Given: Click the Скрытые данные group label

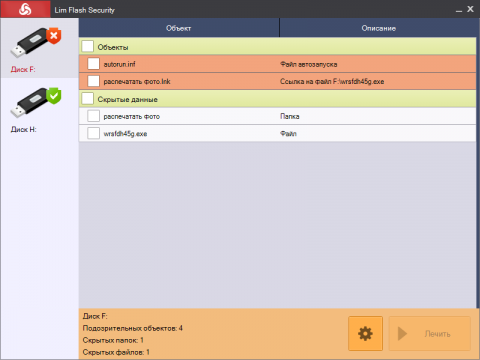Looking at the screenshot, I should pos(127,99).
